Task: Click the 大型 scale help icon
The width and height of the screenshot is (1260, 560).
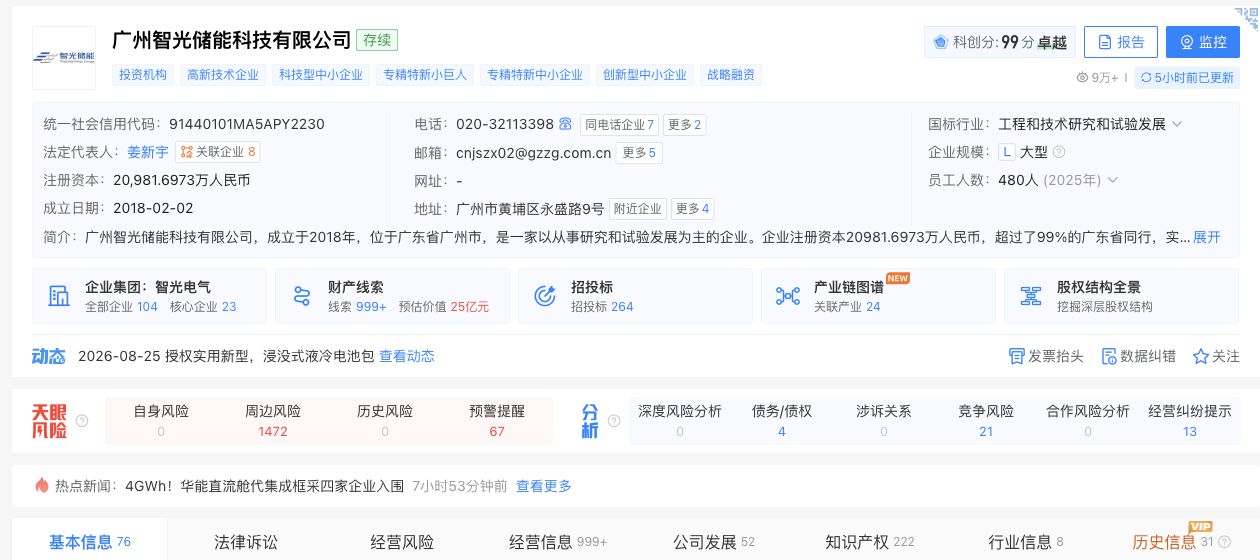Action: 1059,152
